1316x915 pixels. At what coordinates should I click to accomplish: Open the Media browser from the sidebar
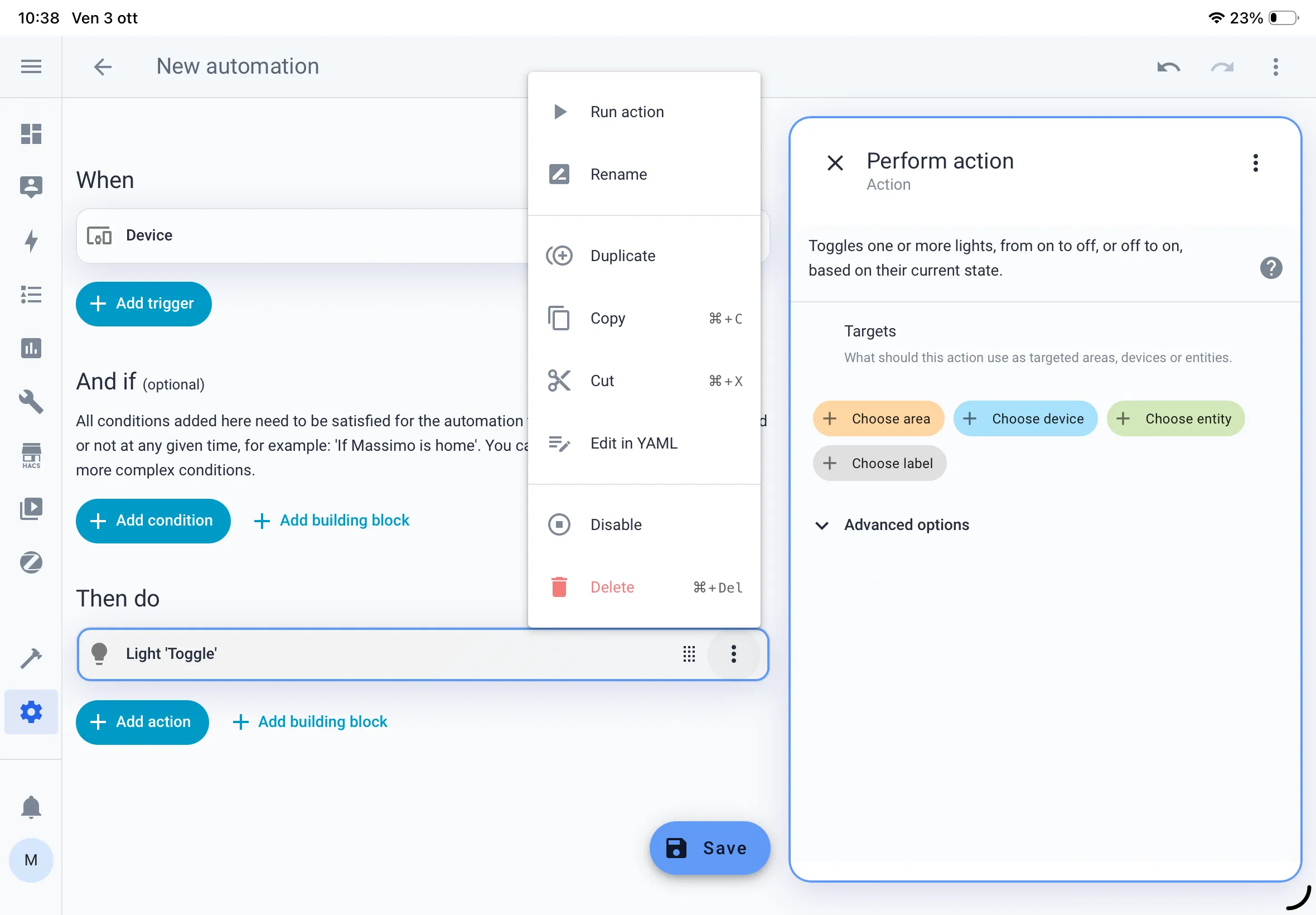(x=30, y=508)
